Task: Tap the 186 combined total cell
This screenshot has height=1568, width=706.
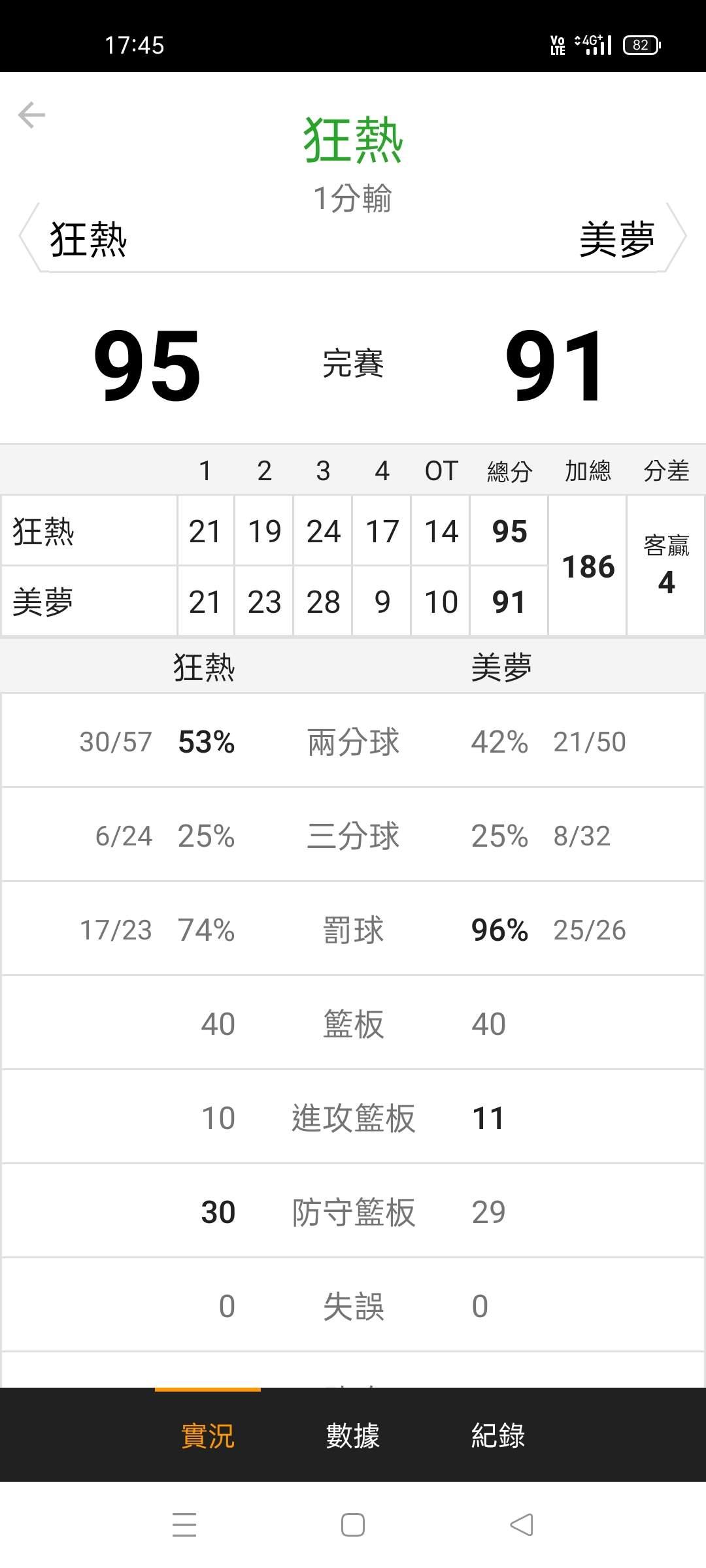Action: tap(588, 566)
